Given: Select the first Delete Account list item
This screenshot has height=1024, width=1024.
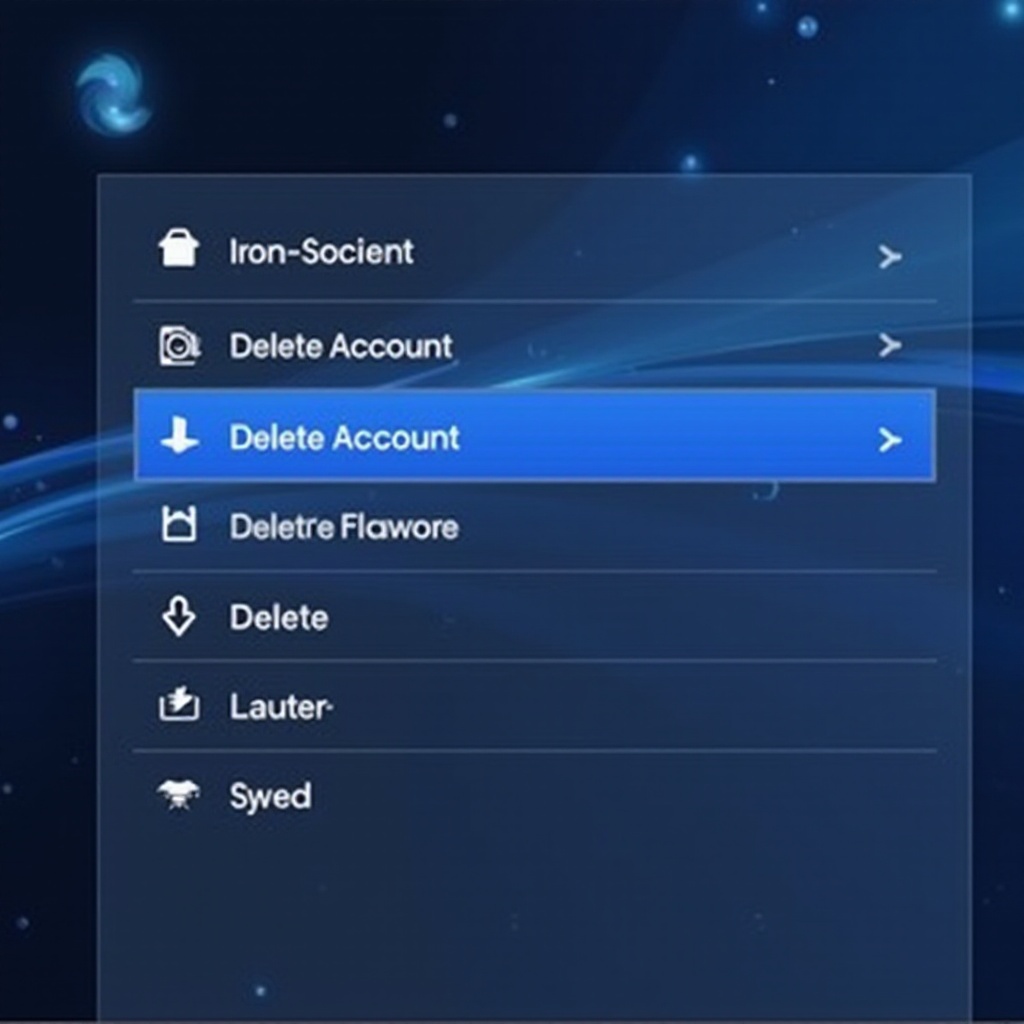Looking at the screenshot, I should pos(340,345).
